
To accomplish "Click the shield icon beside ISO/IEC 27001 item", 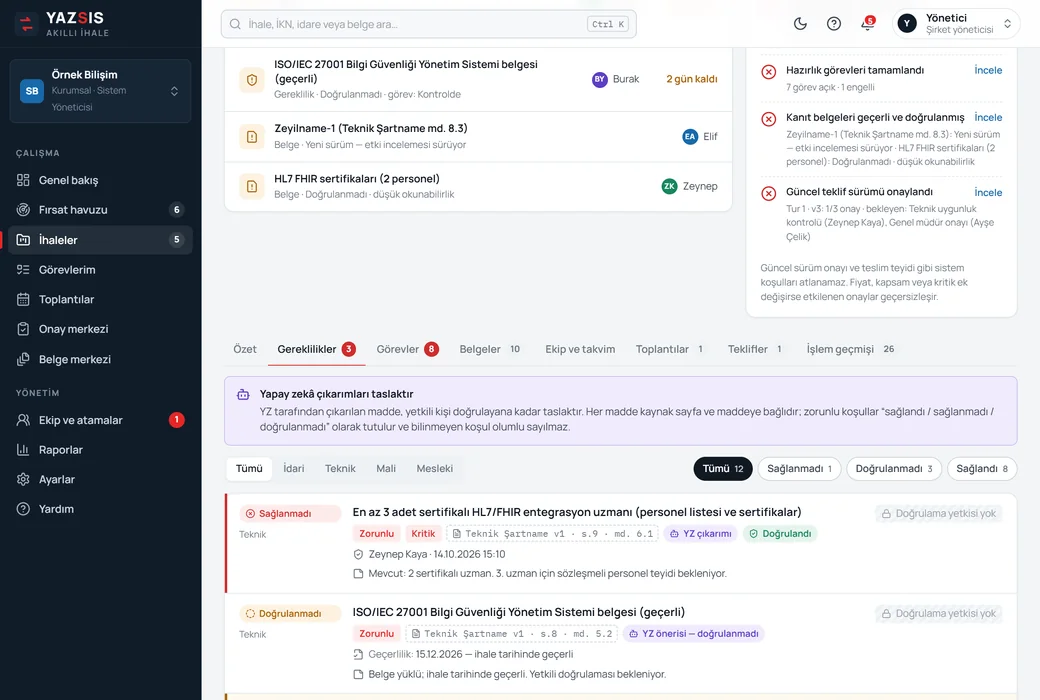I will (252, 80).
